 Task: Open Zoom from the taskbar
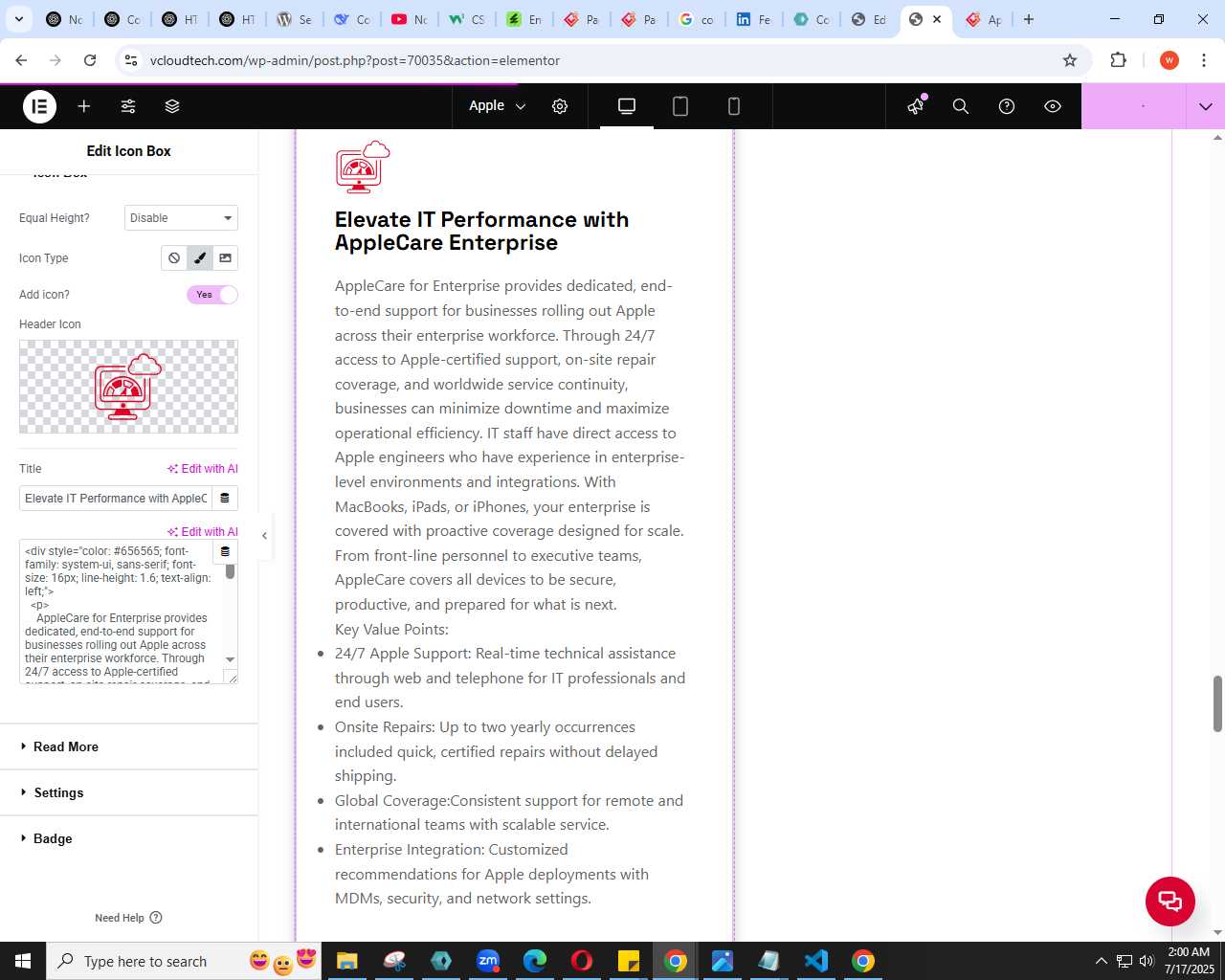tap(488, 961)
